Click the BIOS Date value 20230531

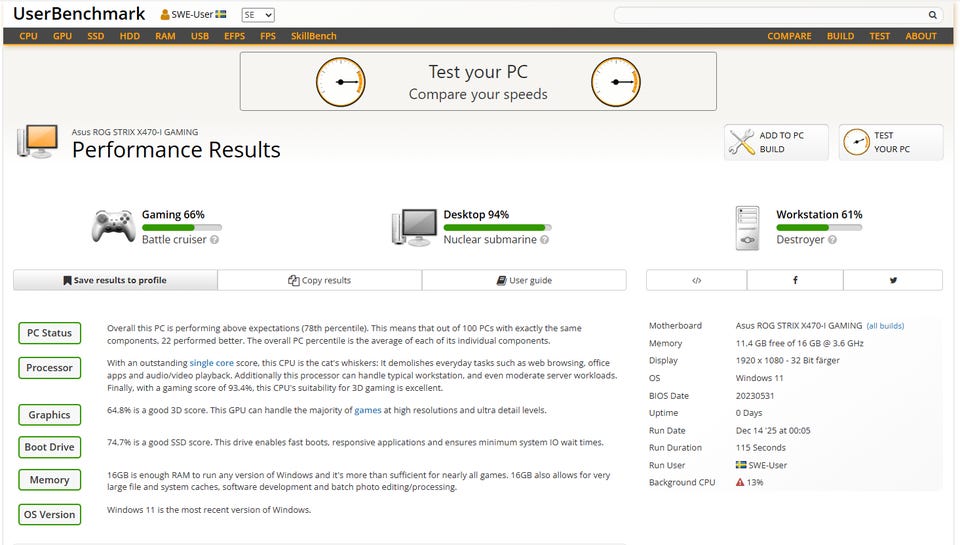click(755, 396)
